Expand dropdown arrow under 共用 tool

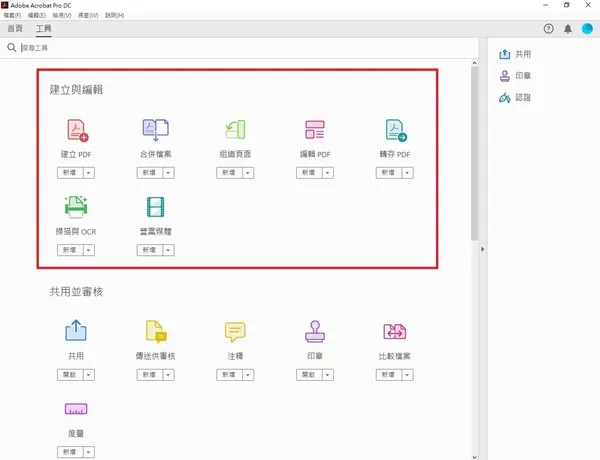pyautogui.click(x=88, y=375)
